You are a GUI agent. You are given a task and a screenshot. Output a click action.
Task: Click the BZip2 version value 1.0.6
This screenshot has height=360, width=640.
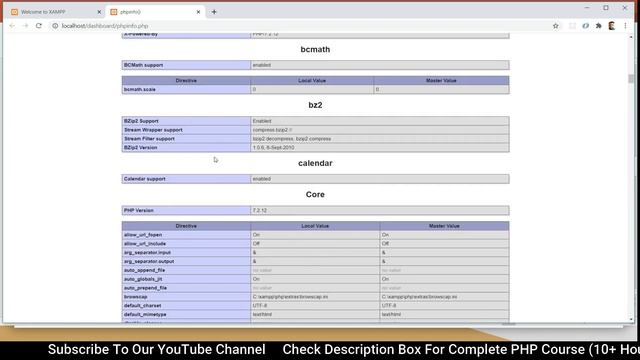click(273, 147)
